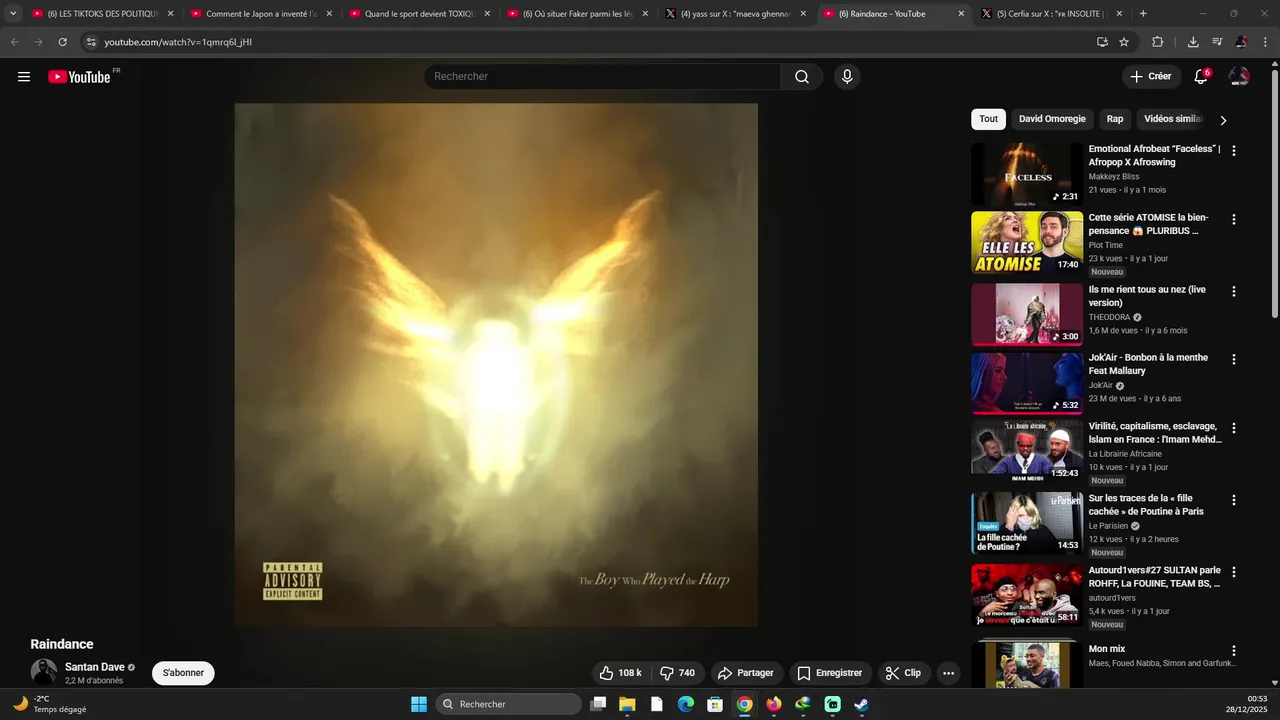Click the browser address bar URL
This screenshot has height=720, width=1280.
click(x=178, y=42)
